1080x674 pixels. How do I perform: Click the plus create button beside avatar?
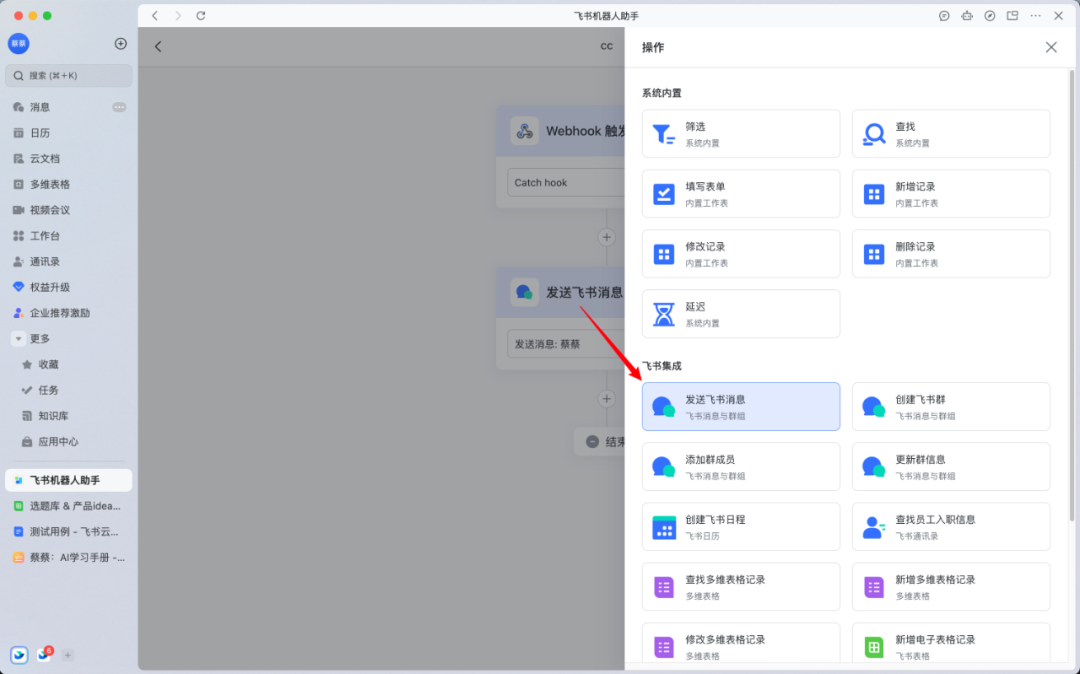pyautogui.click(x=121, y=43)
